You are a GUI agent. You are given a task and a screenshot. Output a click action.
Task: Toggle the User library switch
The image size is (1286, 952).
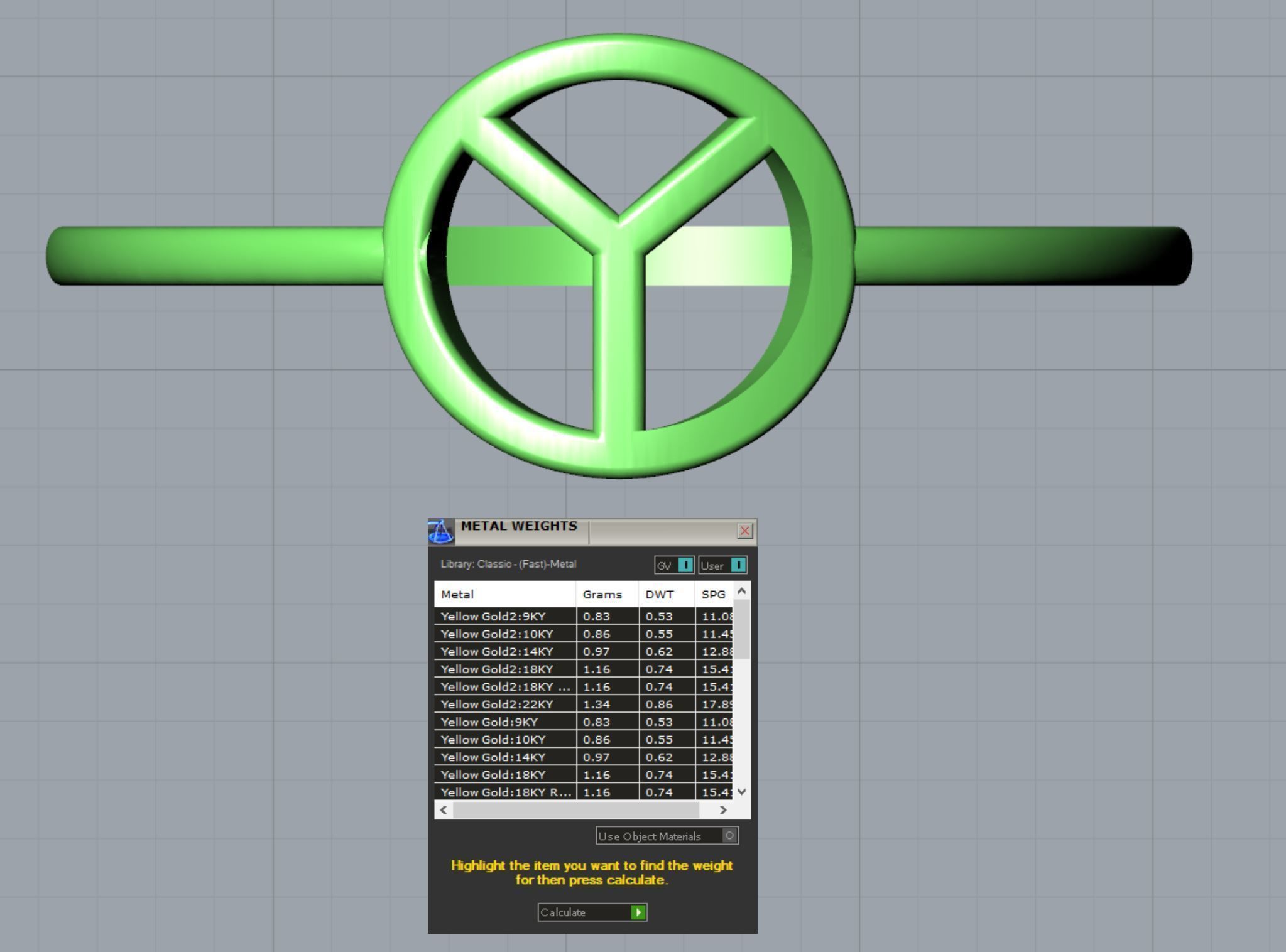738,565
